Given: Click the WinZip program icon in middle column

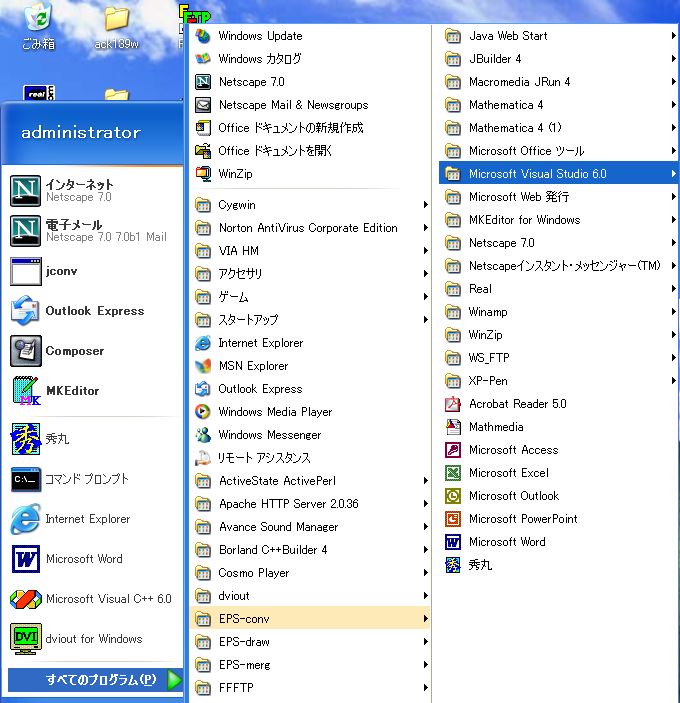Looking at the screenshot, I should pyautogui.click(x=203, y=174).
